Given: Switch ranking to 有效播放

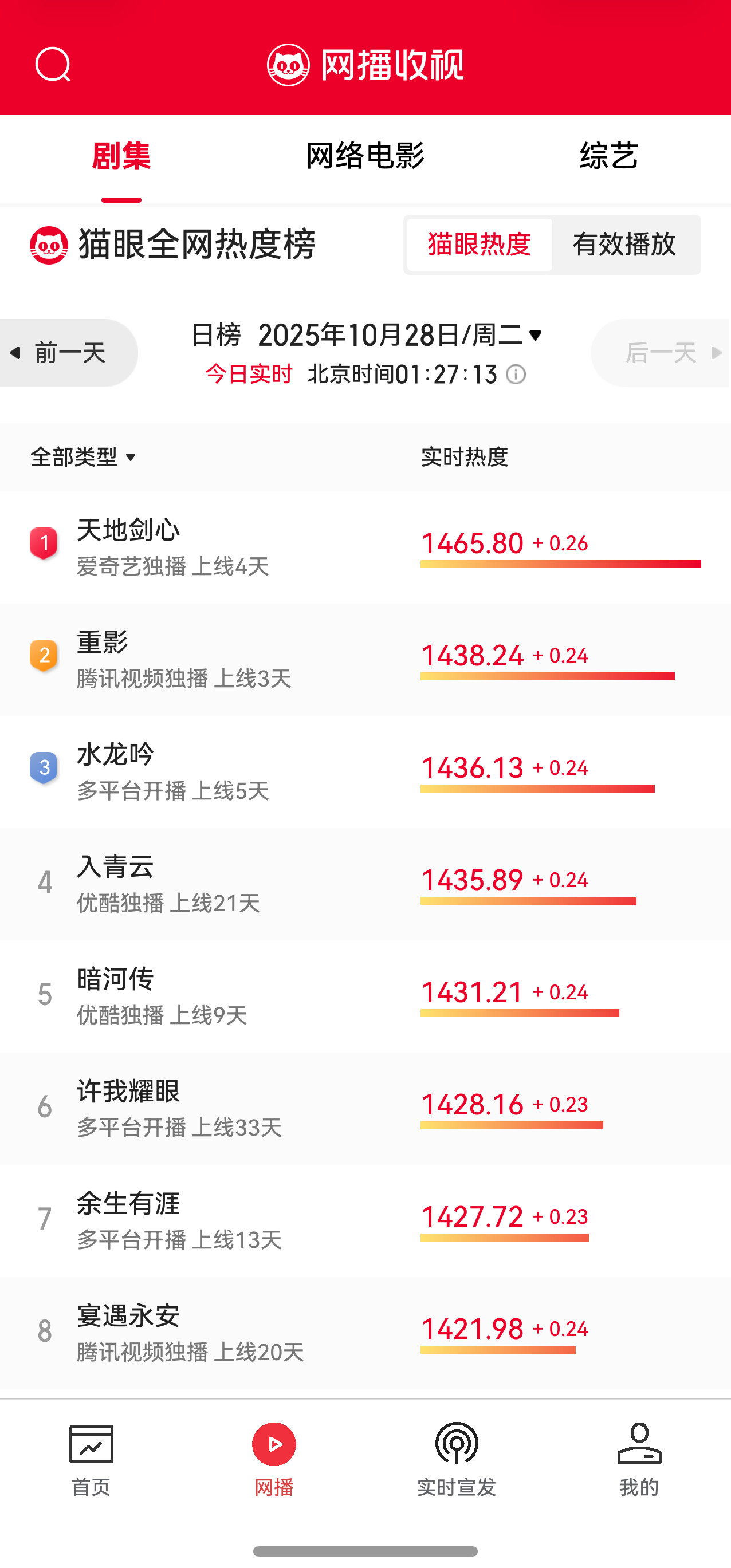Looking at the screenshot, I should pos(624,245).
